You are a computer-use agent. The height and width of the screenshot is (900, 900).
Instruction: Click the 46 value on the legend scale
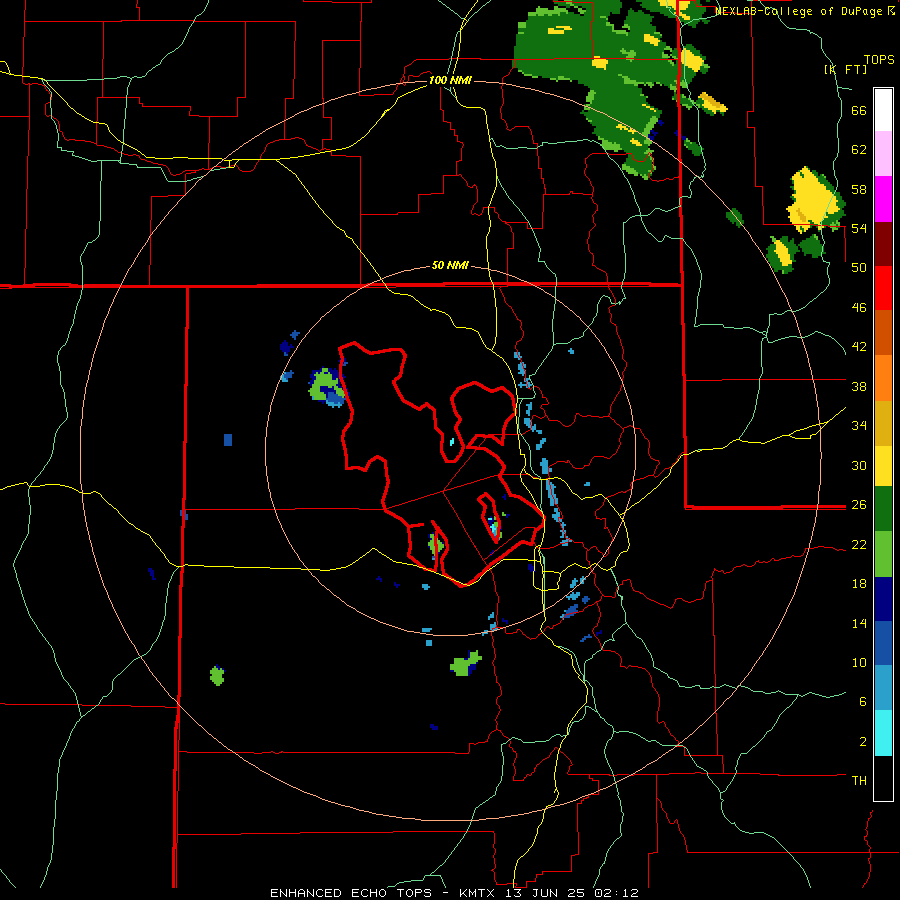[859, 308]
